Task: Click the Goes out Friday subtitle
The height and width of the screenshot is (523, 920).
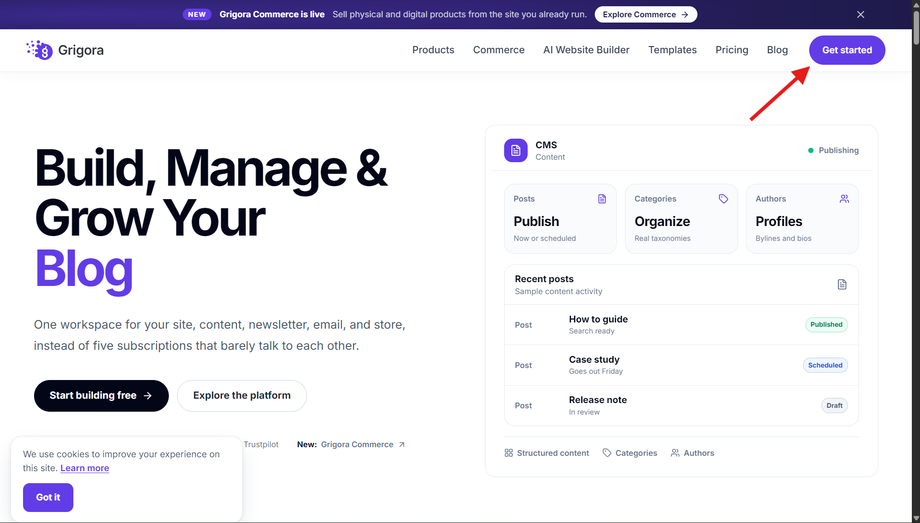Action: [596, 372]
